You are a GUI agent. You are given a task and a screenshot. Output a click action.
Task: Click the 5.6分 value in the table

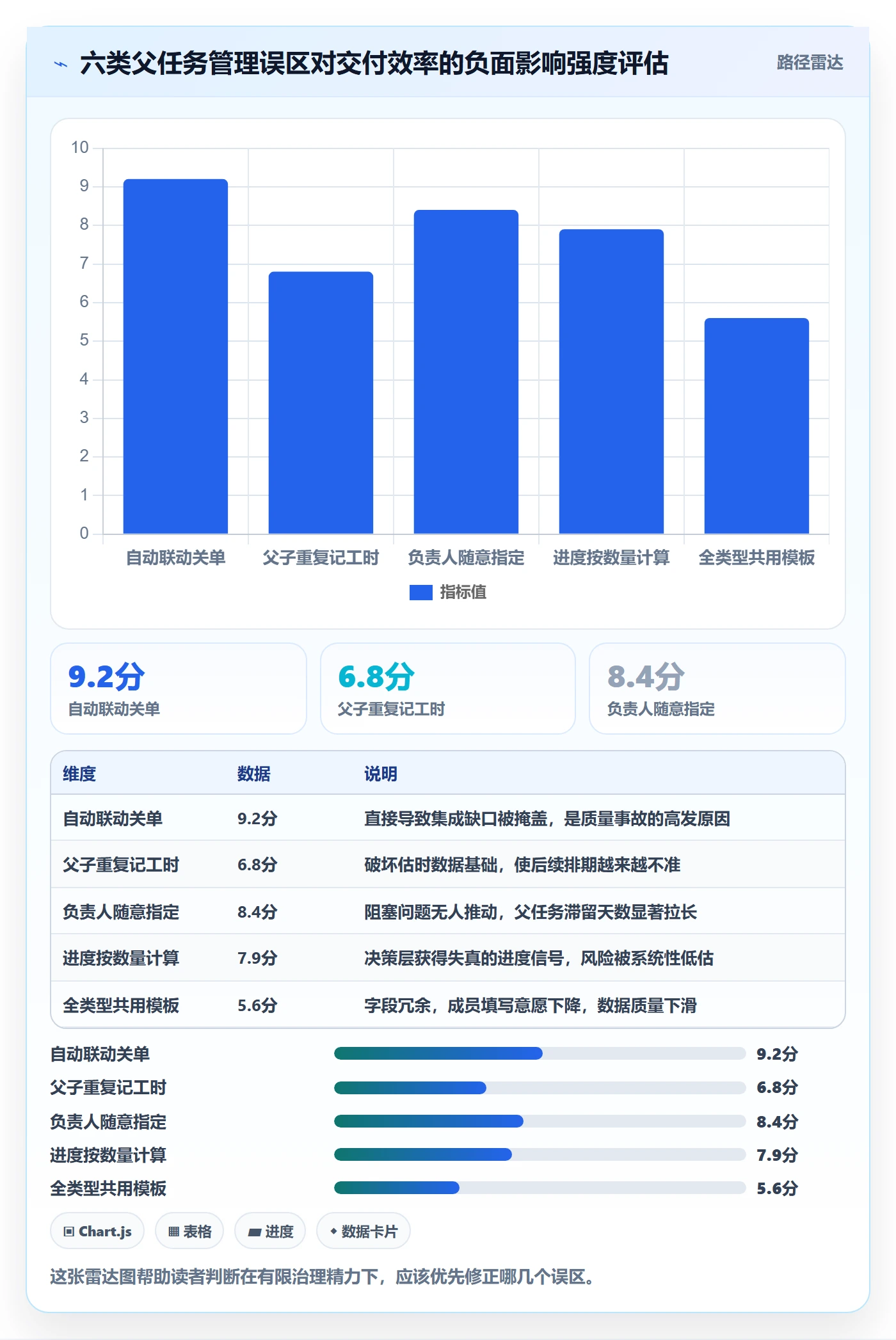pos(257,1005)
